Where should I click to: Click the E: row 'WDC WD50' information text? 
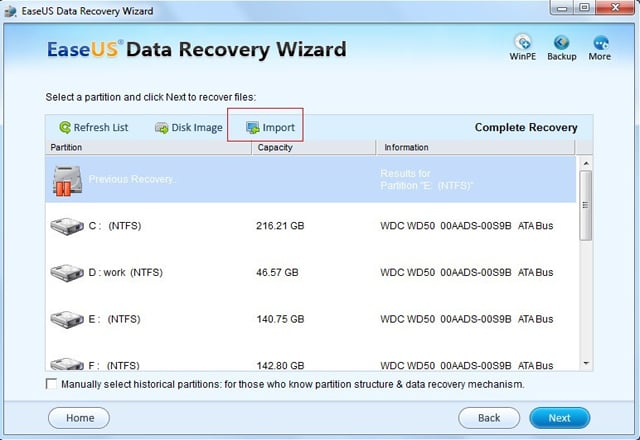tap(467, 319)
